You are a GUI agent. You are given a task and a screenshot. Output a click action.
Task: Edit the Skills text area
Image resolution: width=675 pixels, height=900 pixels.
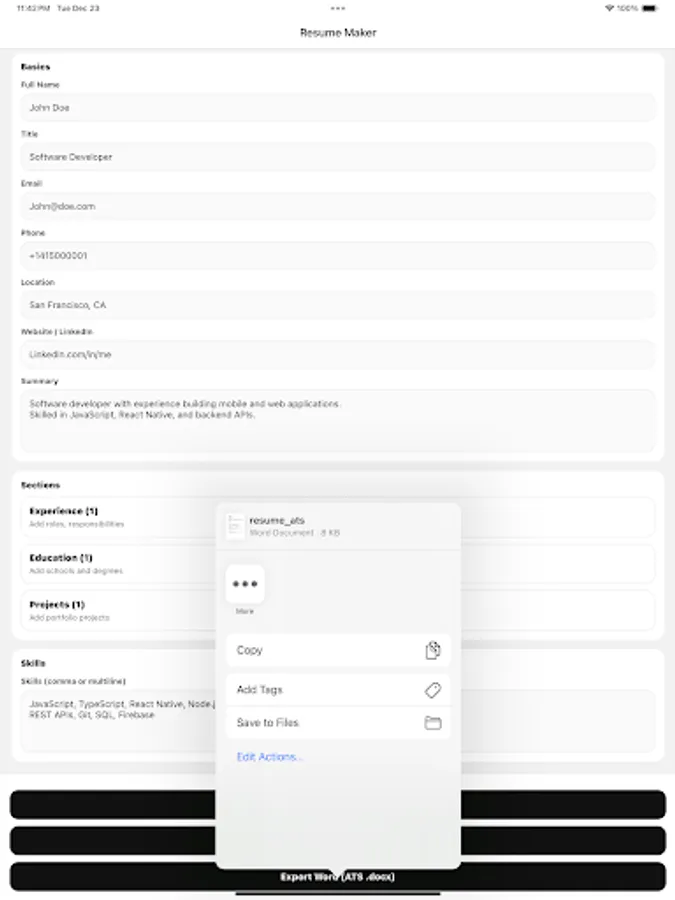point(338,721)
